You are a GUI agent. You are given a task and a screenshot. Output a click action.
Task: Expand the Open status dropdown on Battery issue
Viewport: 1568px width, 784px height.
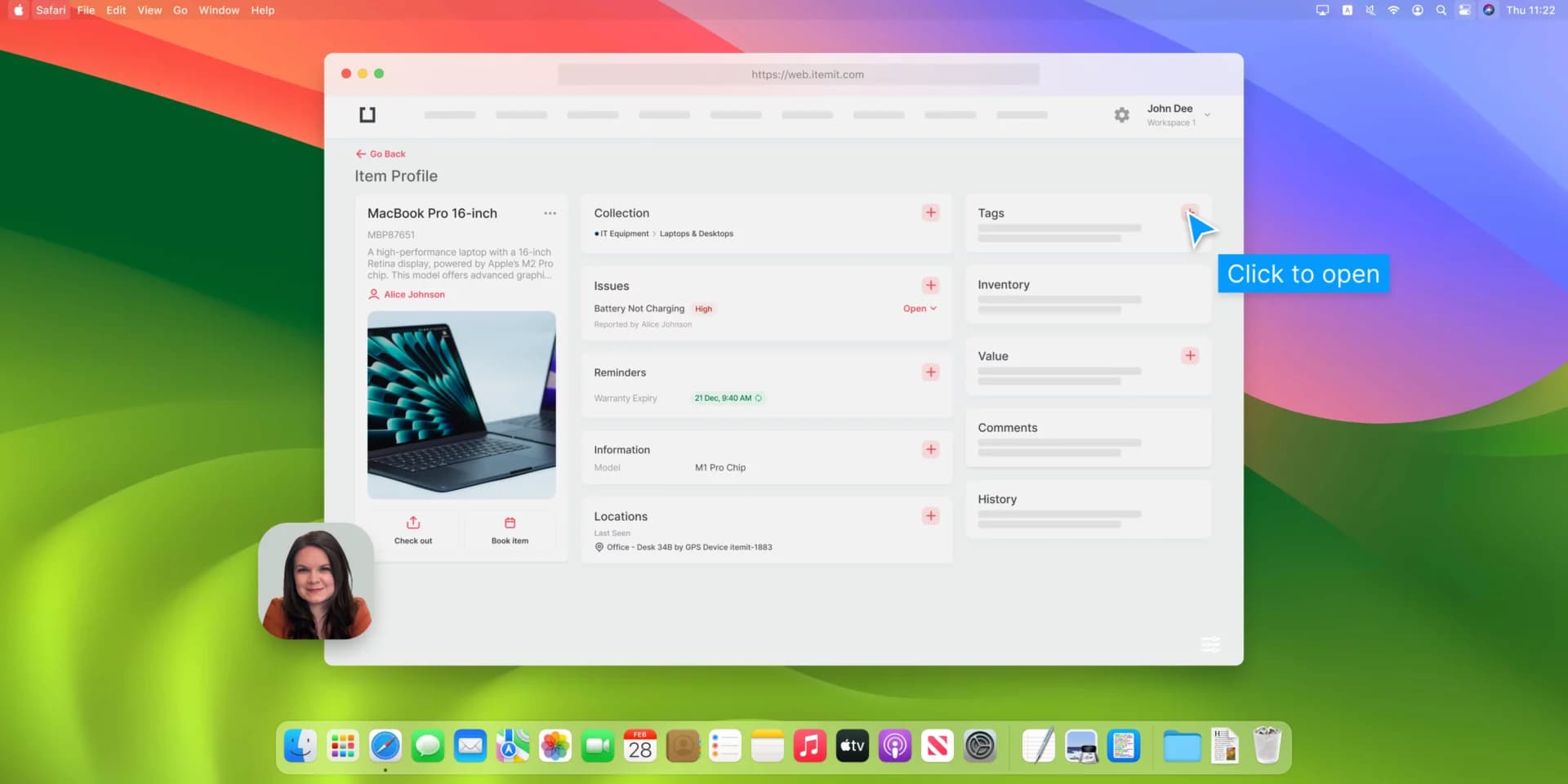point(920,309)
